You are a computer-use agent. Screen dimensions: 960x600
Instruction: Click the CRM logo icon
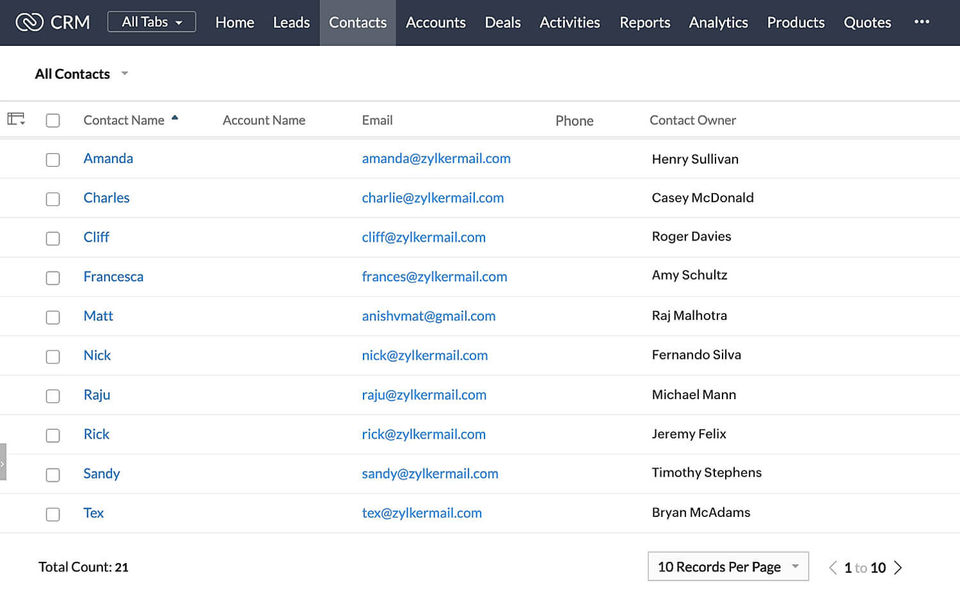tap(29, 22)
